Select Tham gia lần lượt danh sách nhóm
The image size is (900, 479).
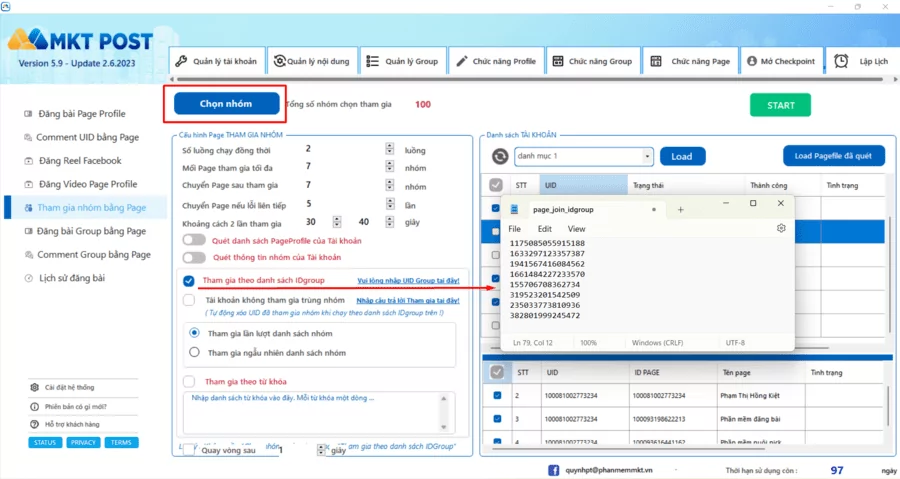click(x=195, y=333)
